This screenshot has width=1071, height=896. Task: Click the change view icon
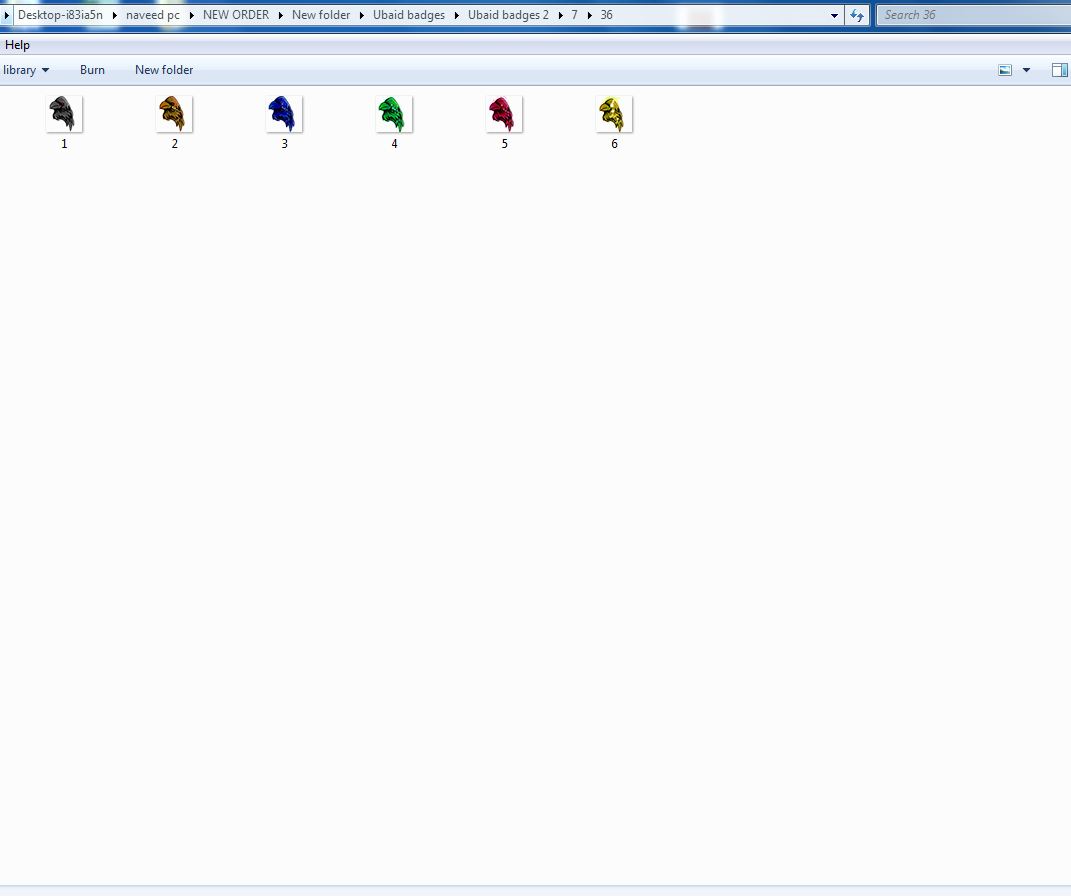(x=1005, y=70)
